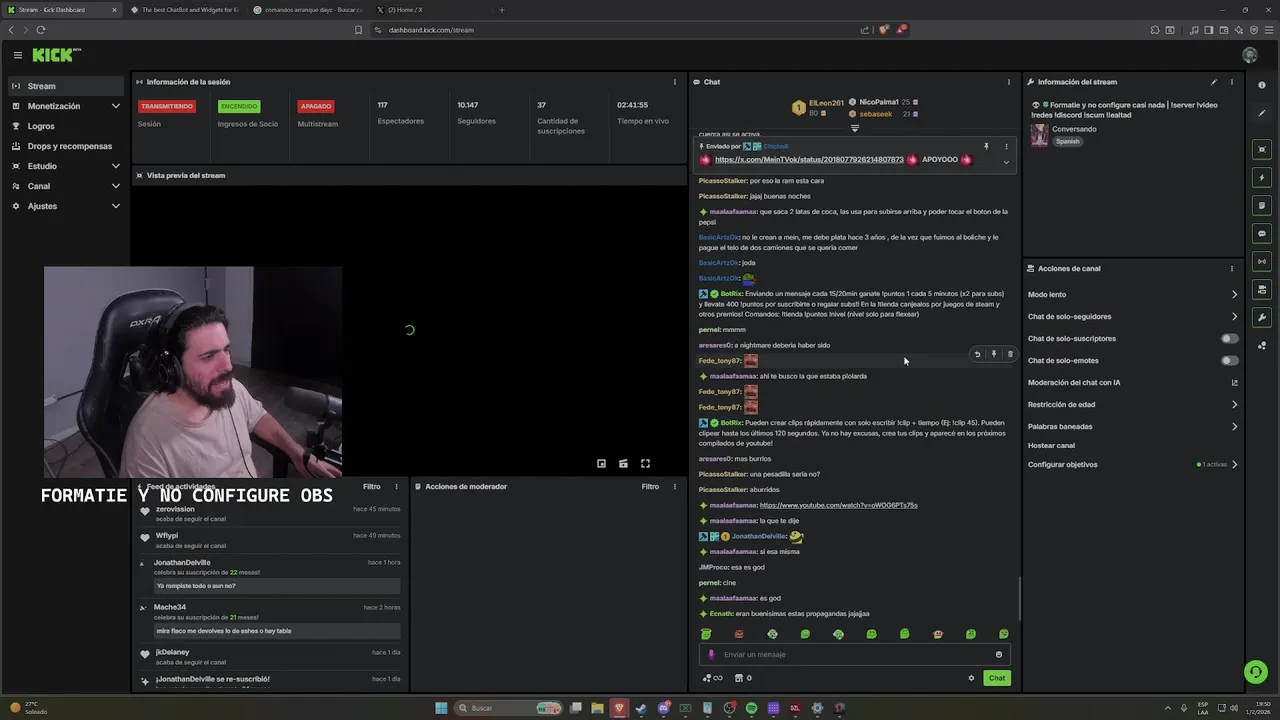
Task: Open Acciones de moderador Filtro
Action: pyautogui.click(x=650, y=487)
